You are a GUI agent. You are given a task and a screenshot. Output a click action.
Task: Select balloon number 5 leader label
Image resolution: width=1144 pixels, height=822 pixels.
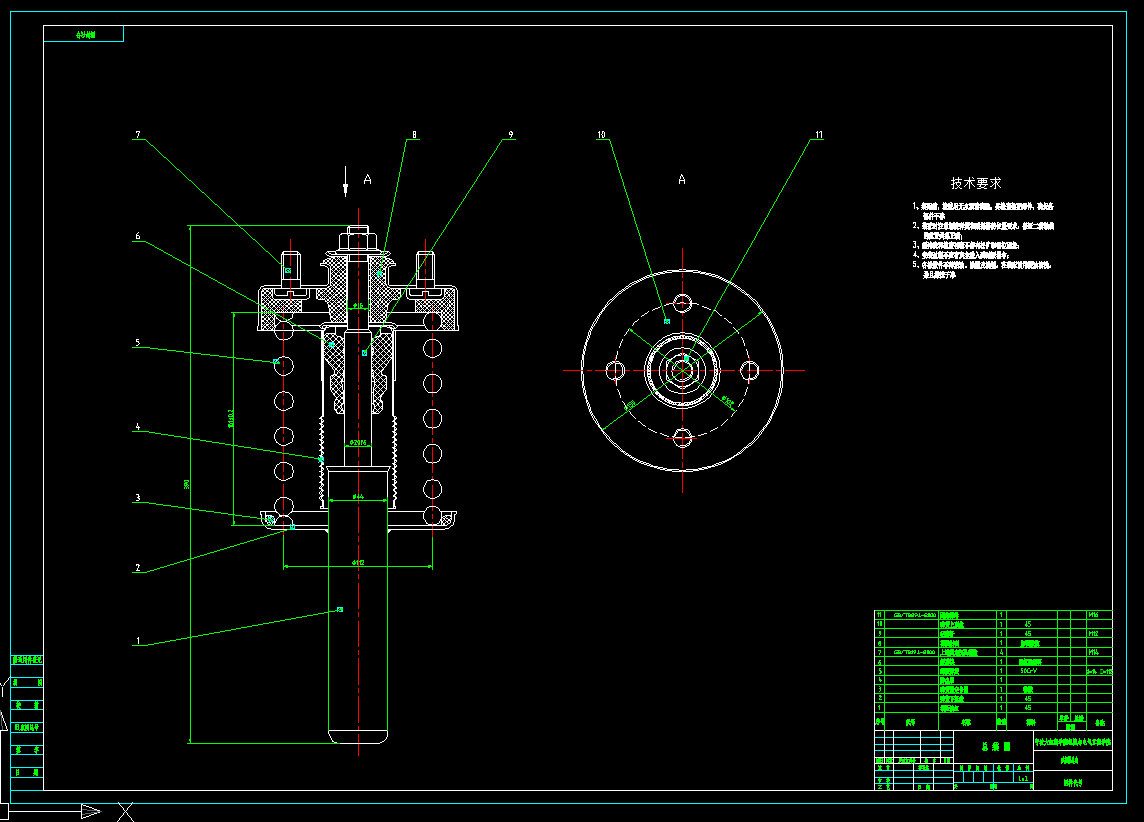tap(138, 343)
